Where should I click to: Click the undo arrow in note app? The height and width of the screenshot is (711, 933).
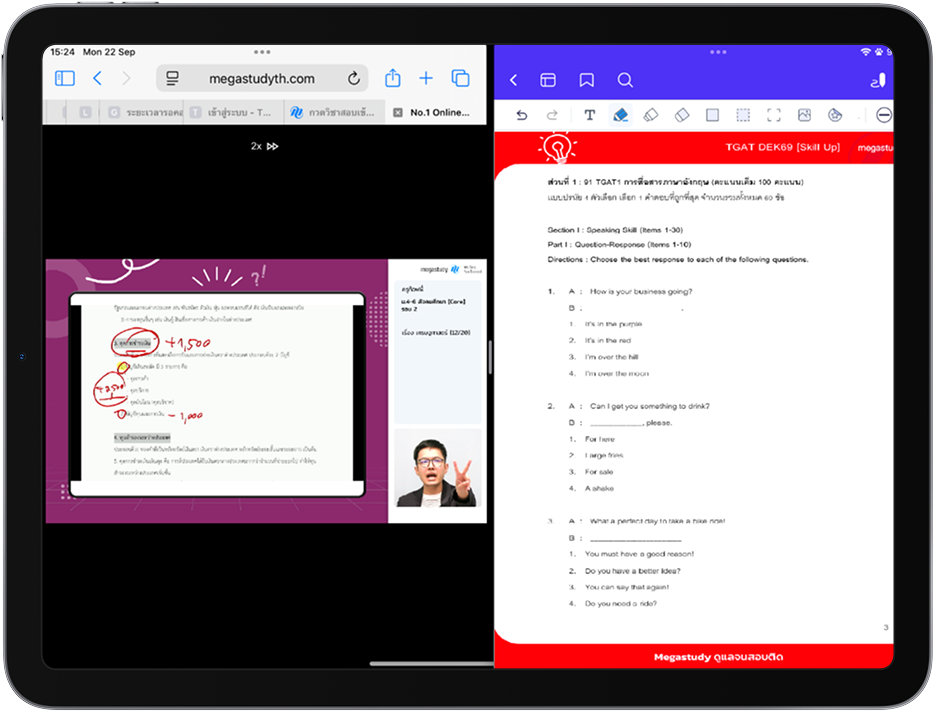[521, 115]
